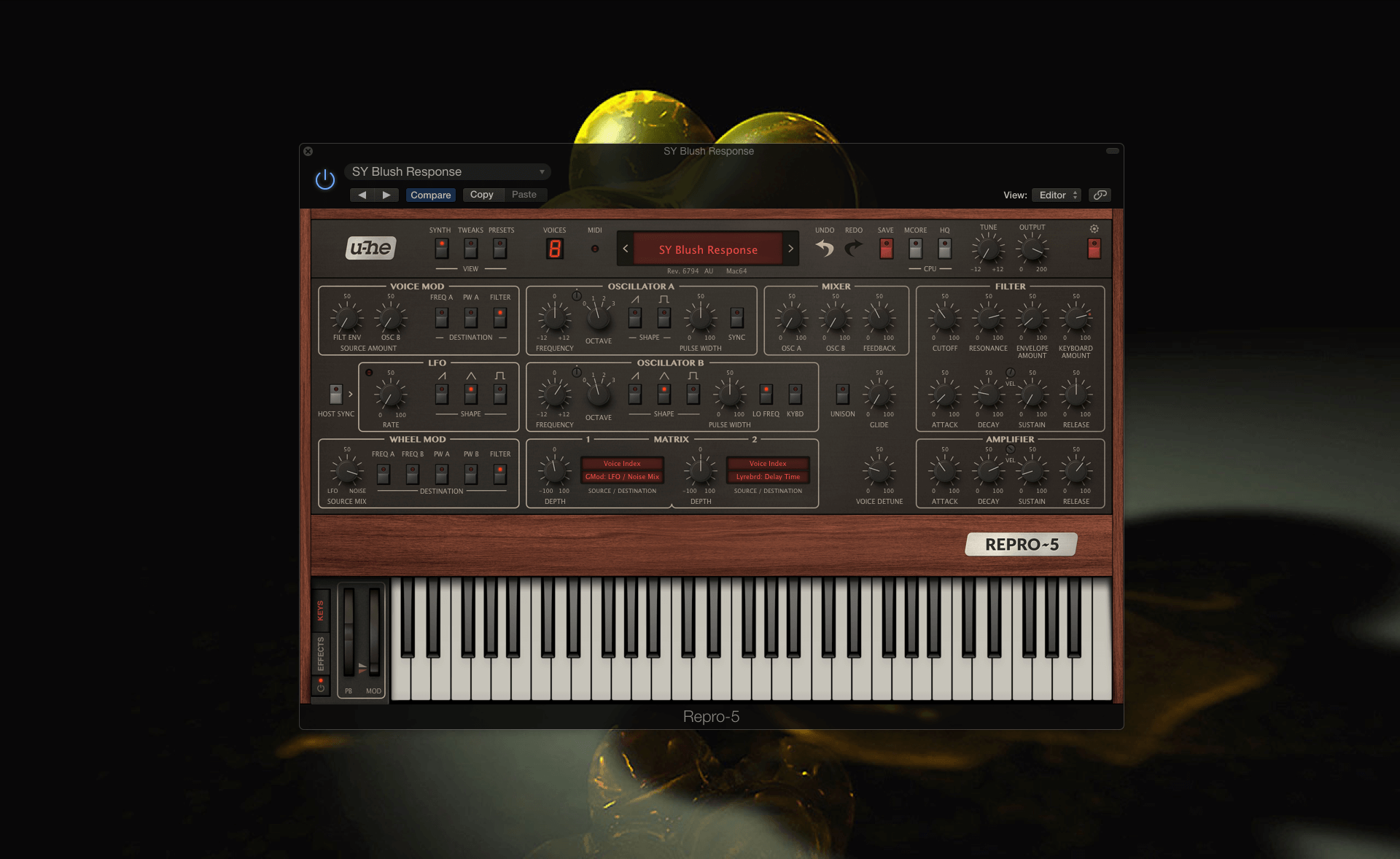
Task: Click the link chain icon
Action: (1100, 195)
